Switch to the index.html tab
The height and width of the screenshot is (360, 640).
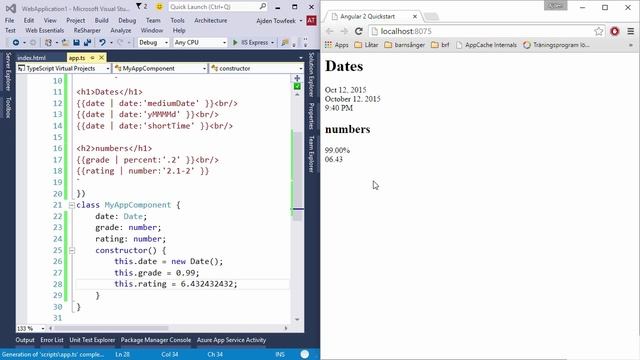[31, 58]
